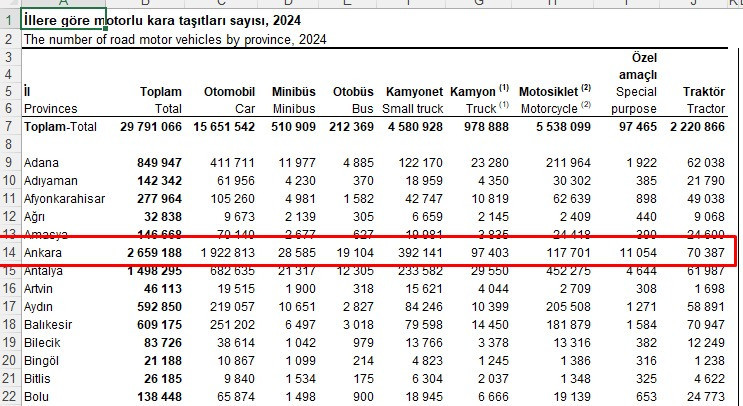Select the 'Kamyonet' heading cell
Image resolution: width=743 pixels, height=406 pixels.
[x=414, y=92]
